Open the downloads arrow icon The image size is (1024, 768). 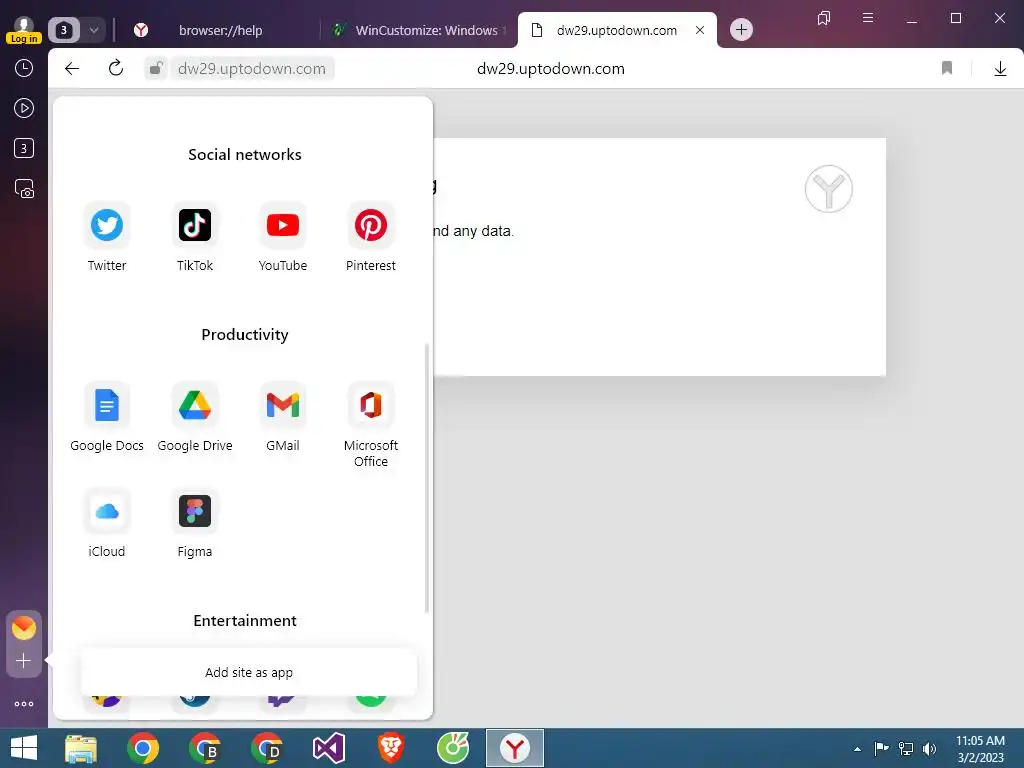(1000, 69)
